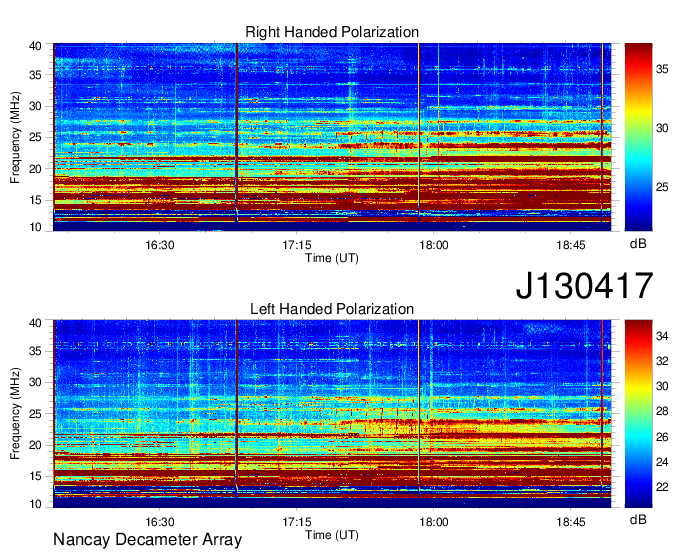Click the 32 dB value on Left Handed colorbar
This screenshot has width=680, height=552.
(x=662, y=361)
